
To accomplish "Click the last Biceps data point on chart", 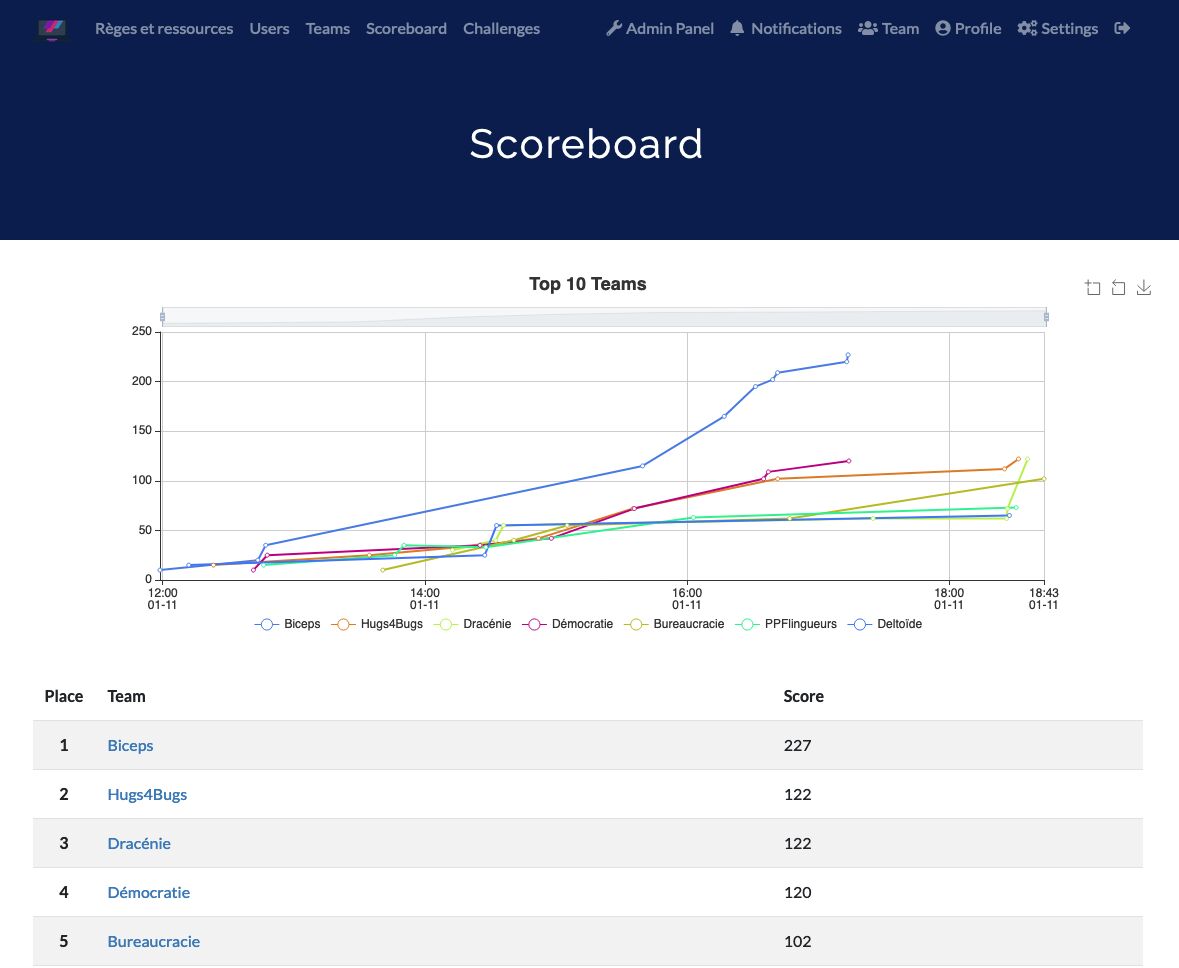I will (x=848, y=355).
